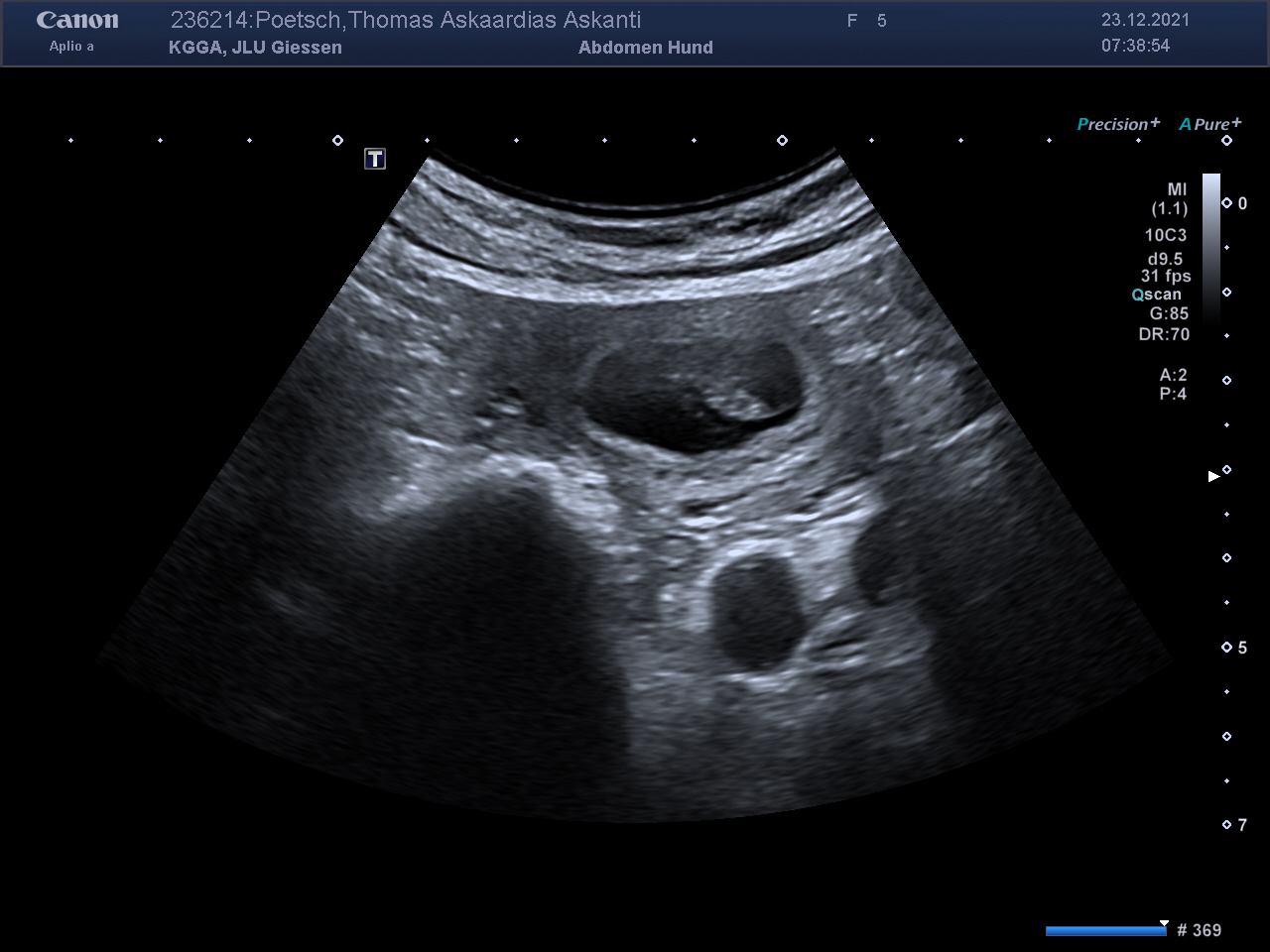Click the 7 cm depth marker at bottom
Image resolution: width=1270 pixels, height=952 pixels.
point(1241,825)
